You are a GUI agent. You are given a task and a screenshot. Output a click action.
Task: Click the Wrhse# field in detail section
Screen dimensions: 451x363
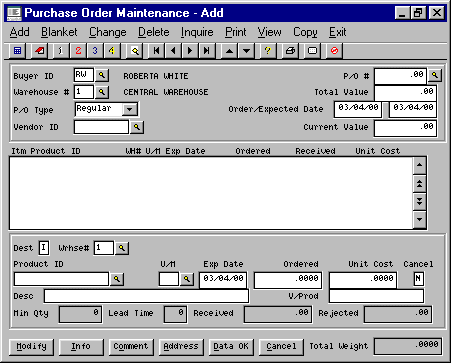click(104, 248)
